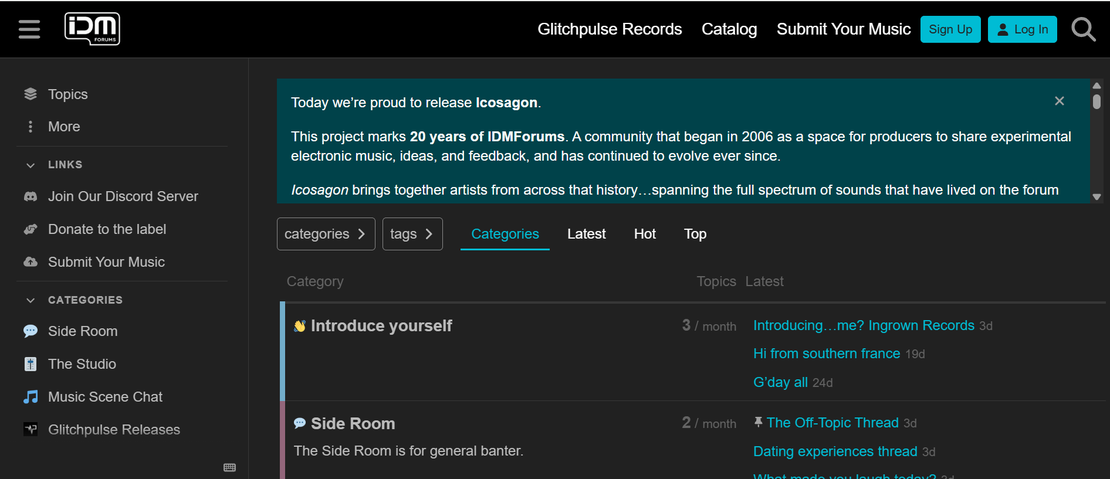Click the Log In button

click(1022, 29)
